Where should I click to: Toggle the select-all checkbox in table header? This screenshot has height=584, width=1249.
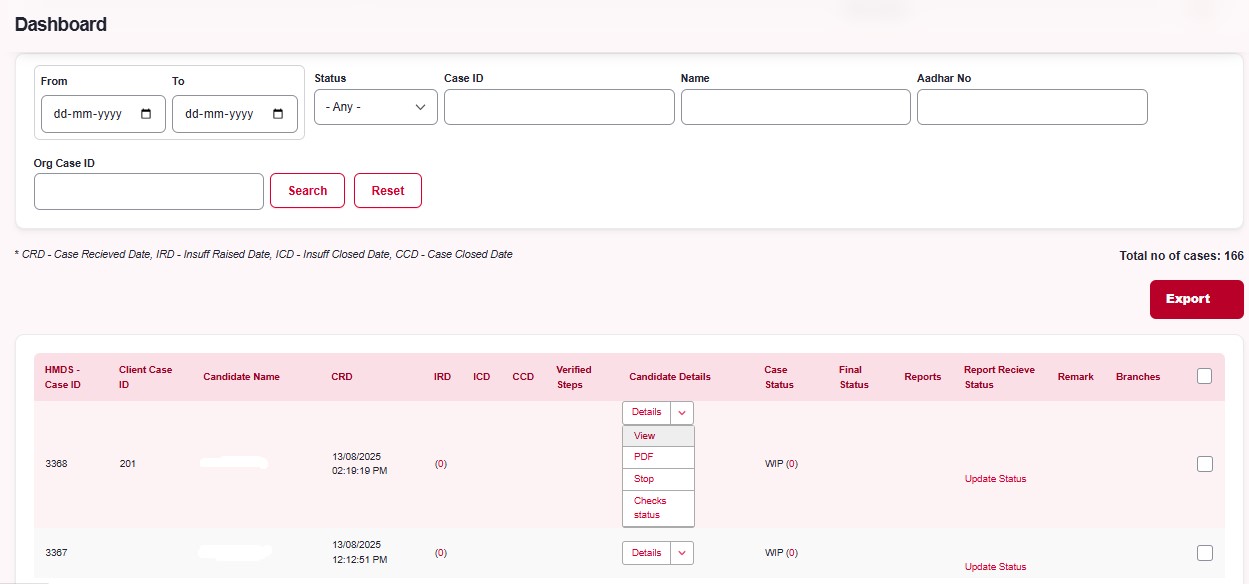click(1204, 376)
